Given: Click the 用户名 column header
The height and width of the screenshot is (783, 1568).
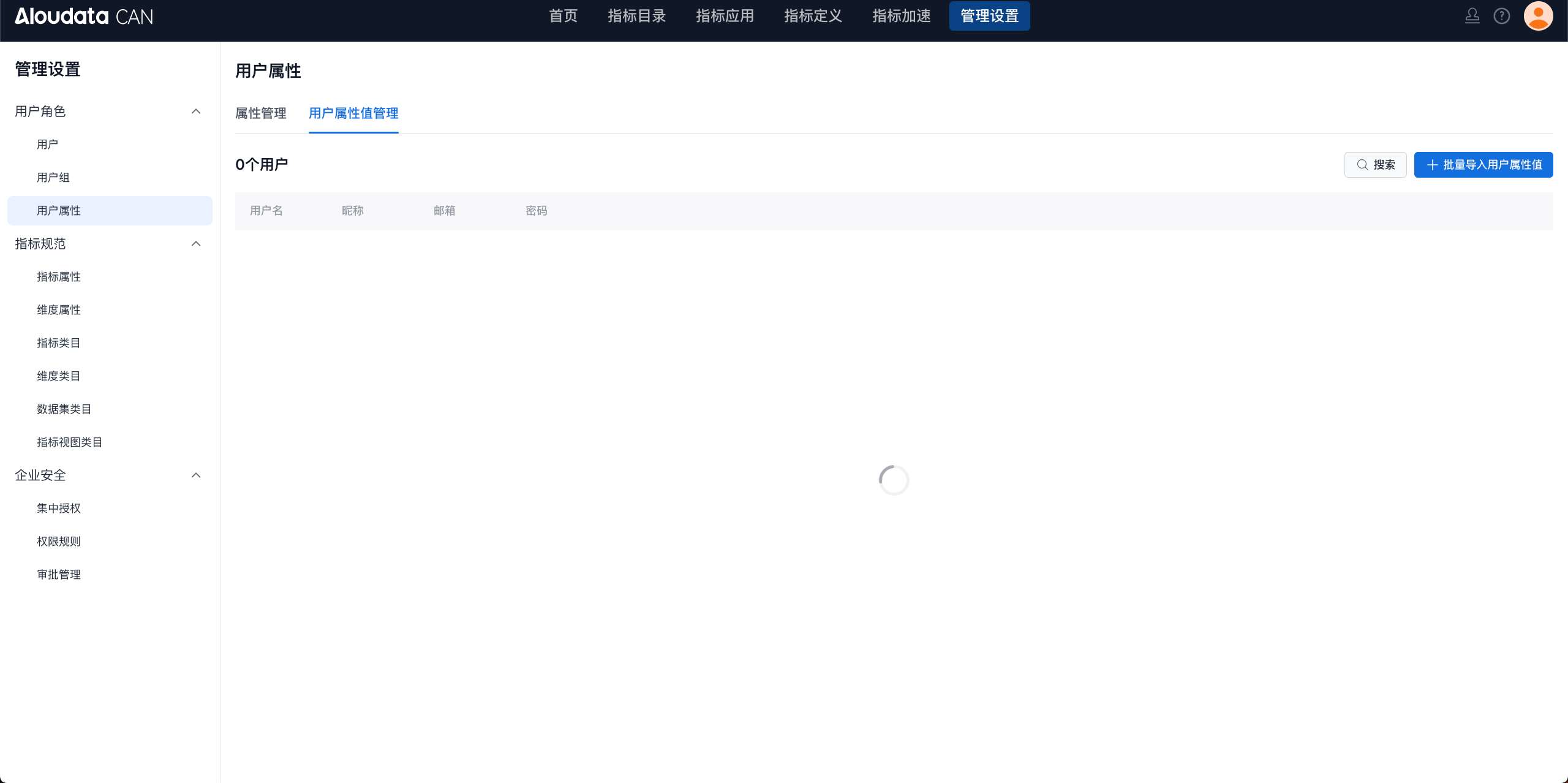Looking at the screenshot, I should 266,211.
